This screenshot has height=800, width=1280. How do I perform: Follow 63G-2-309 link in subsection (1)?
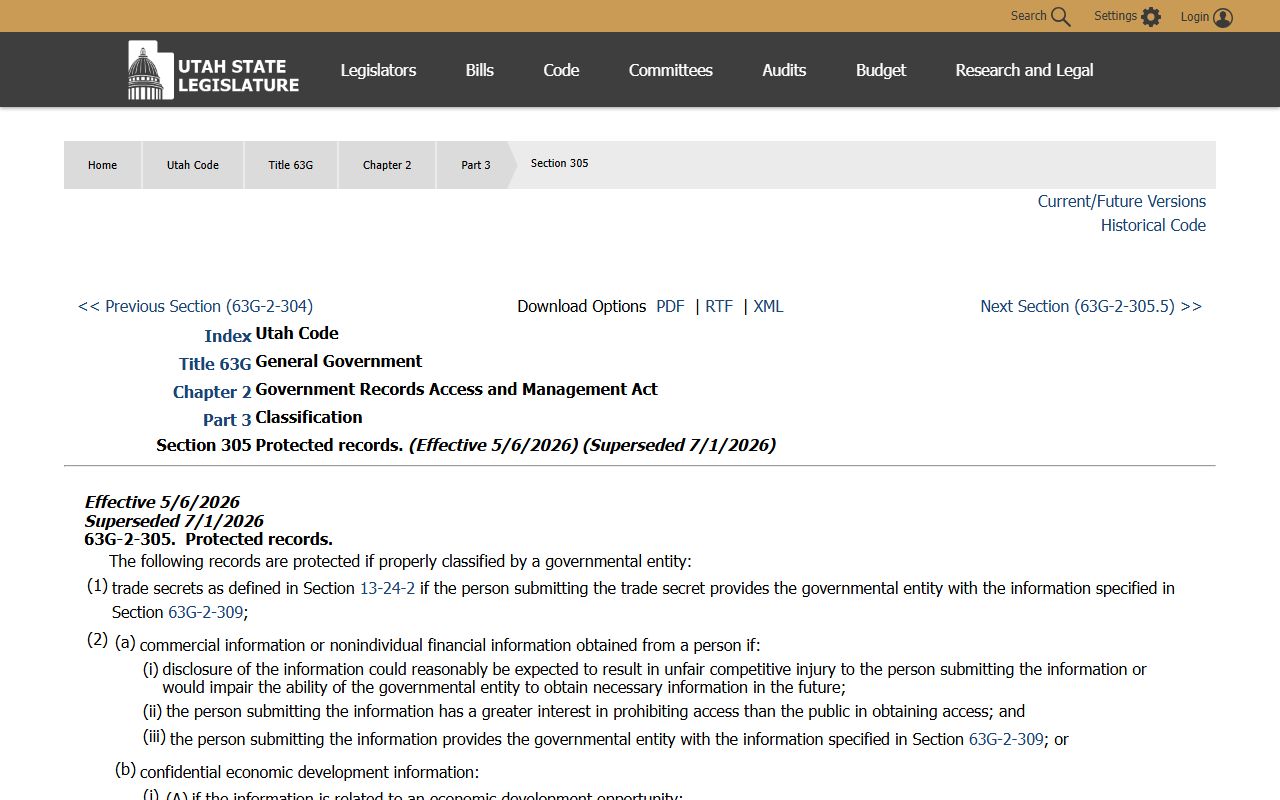205,612
